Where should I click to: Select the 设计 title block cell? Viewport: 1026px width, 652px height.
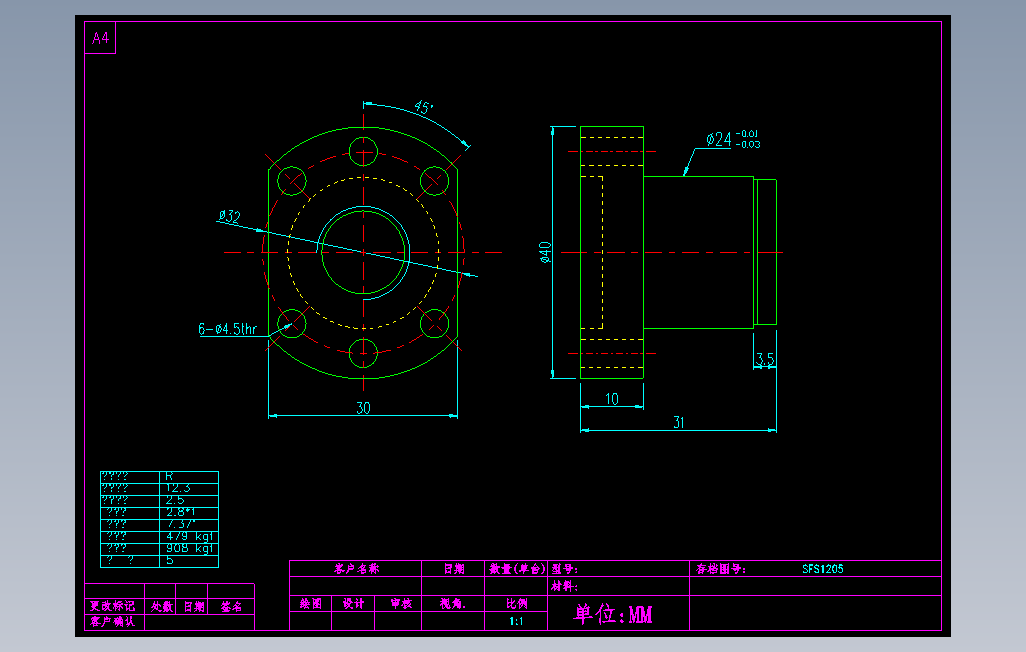pos(353,604)
